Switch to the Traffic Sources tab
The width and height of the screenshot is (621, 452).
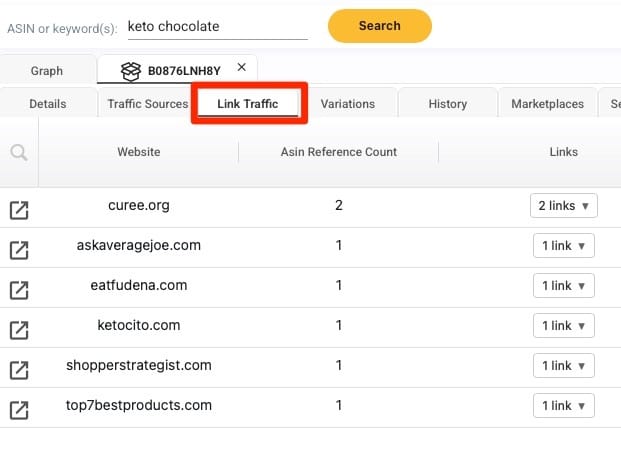tap(147, 104)
